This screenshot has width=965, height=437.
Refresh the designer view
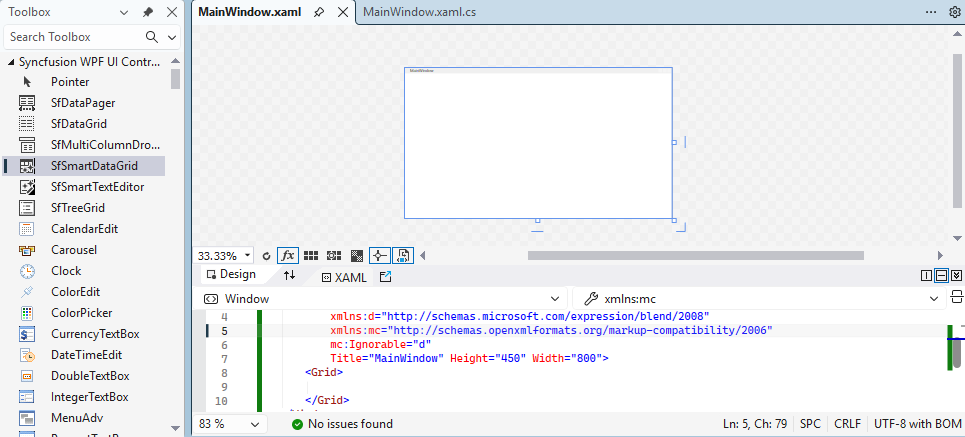pos(266,255)
